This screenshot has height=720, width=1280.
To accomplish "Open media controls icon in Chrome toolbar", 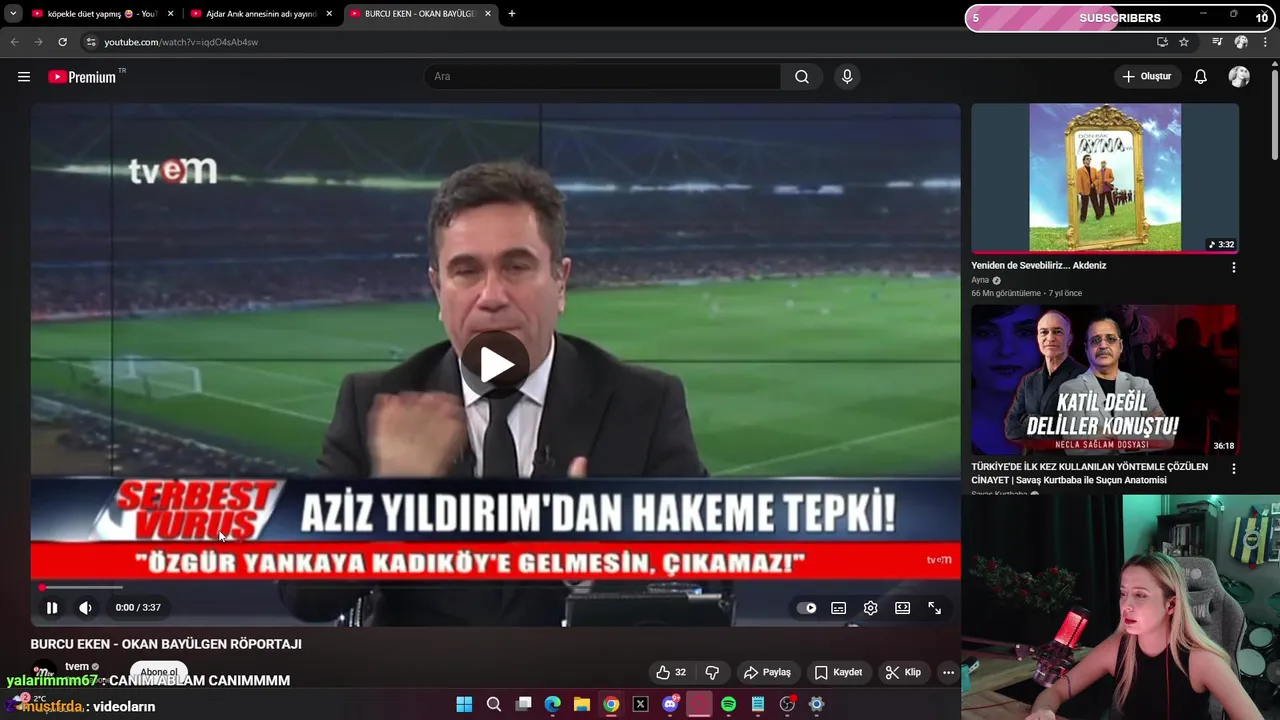I will [x=1217, y=42].
